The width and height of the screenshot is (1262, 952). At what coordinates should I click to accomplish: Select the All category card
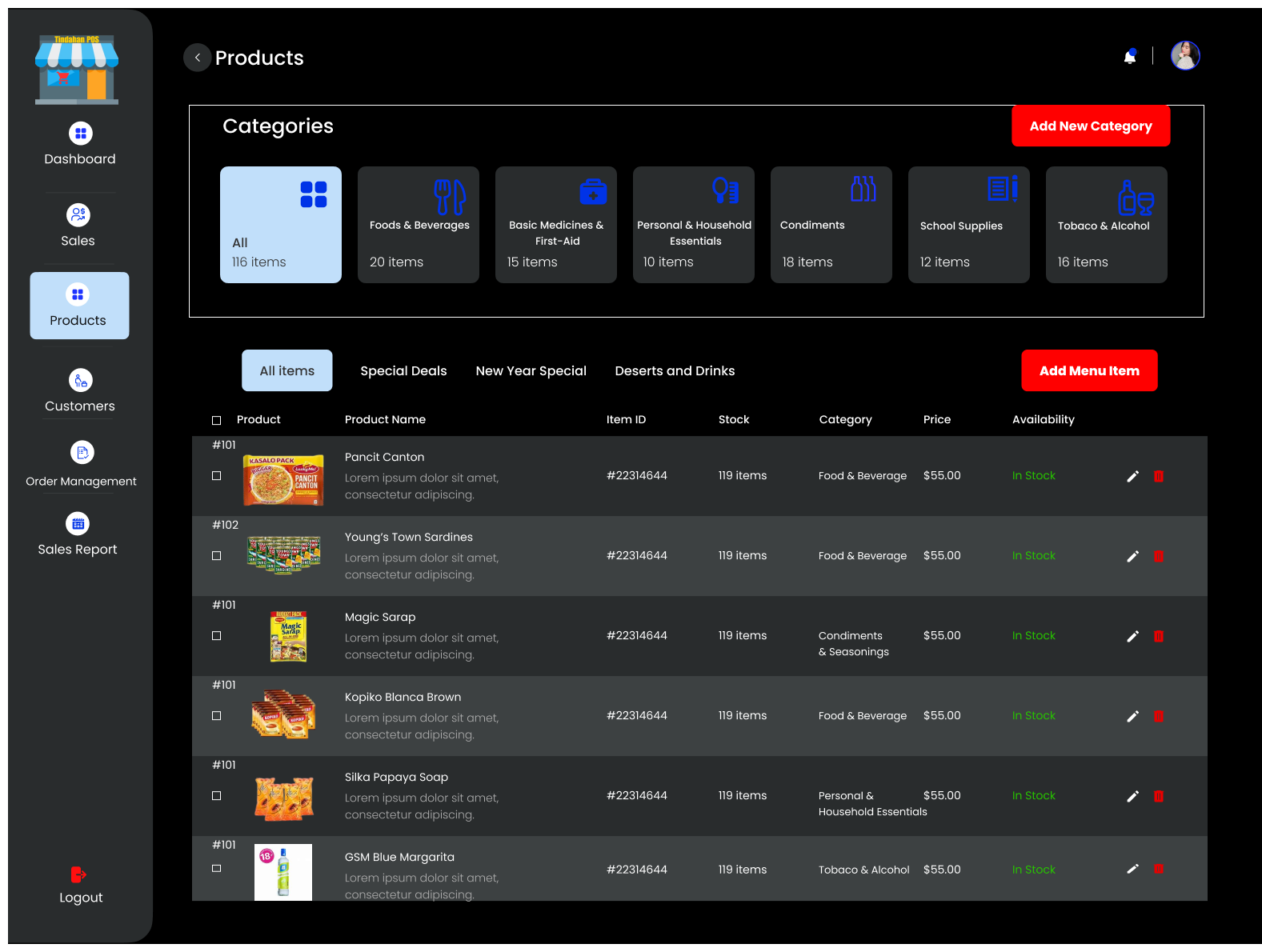coord(281,225)
